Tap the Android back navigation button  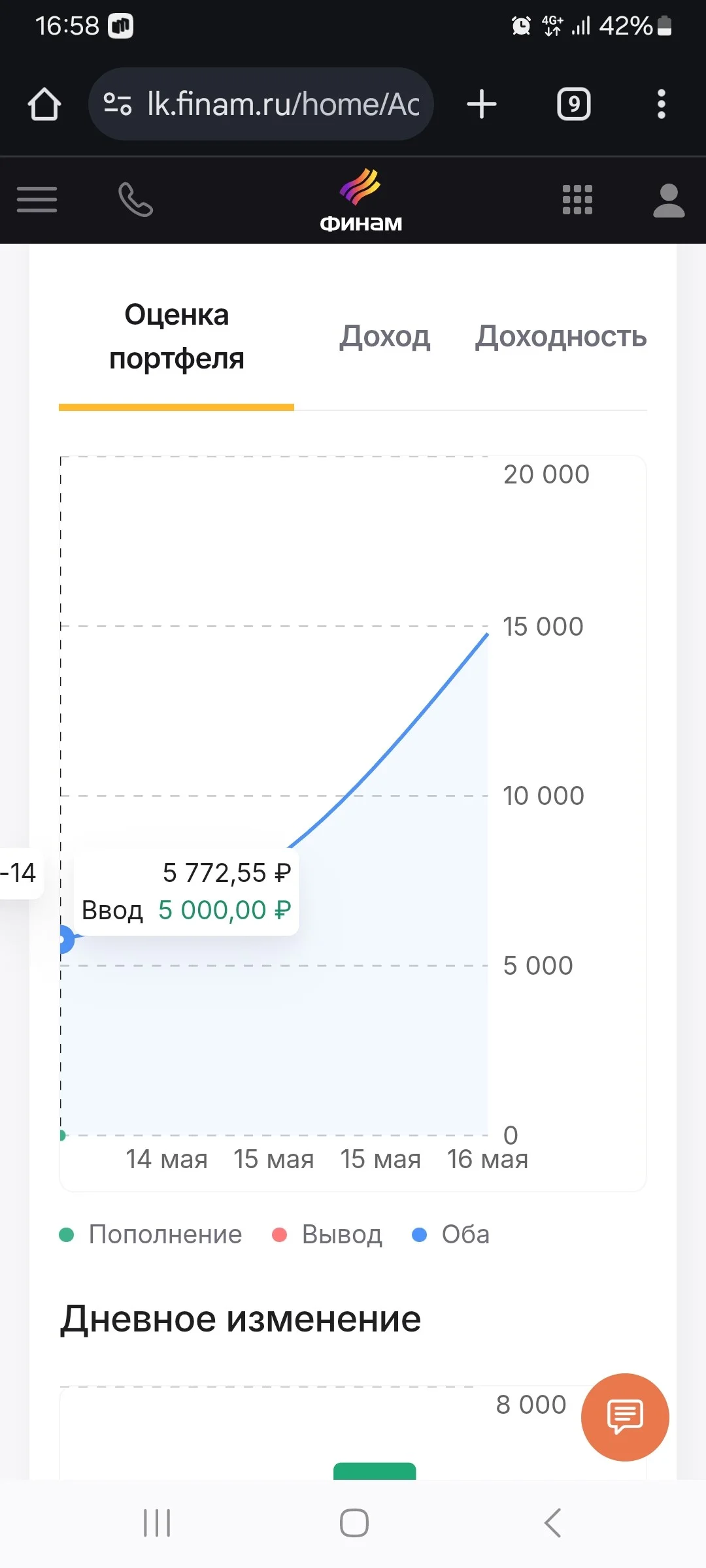point(552,1523)
